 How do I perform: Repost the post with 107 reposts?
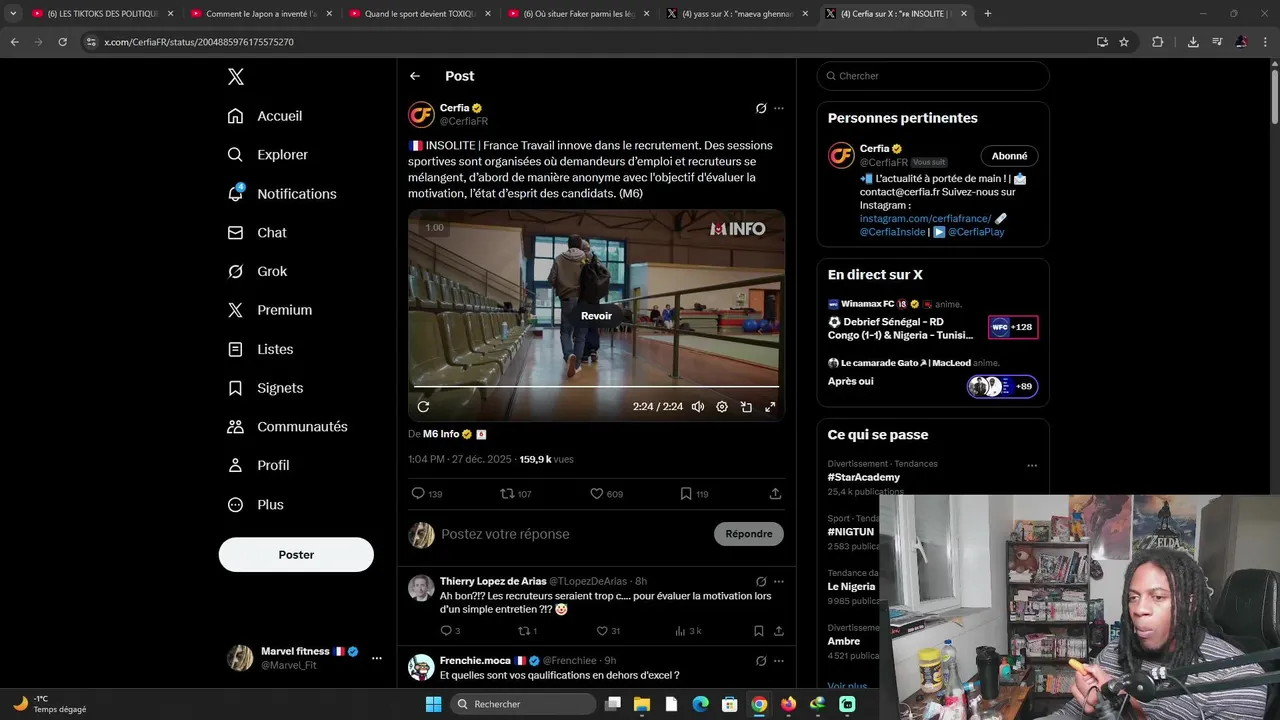(x=516, y=494)
